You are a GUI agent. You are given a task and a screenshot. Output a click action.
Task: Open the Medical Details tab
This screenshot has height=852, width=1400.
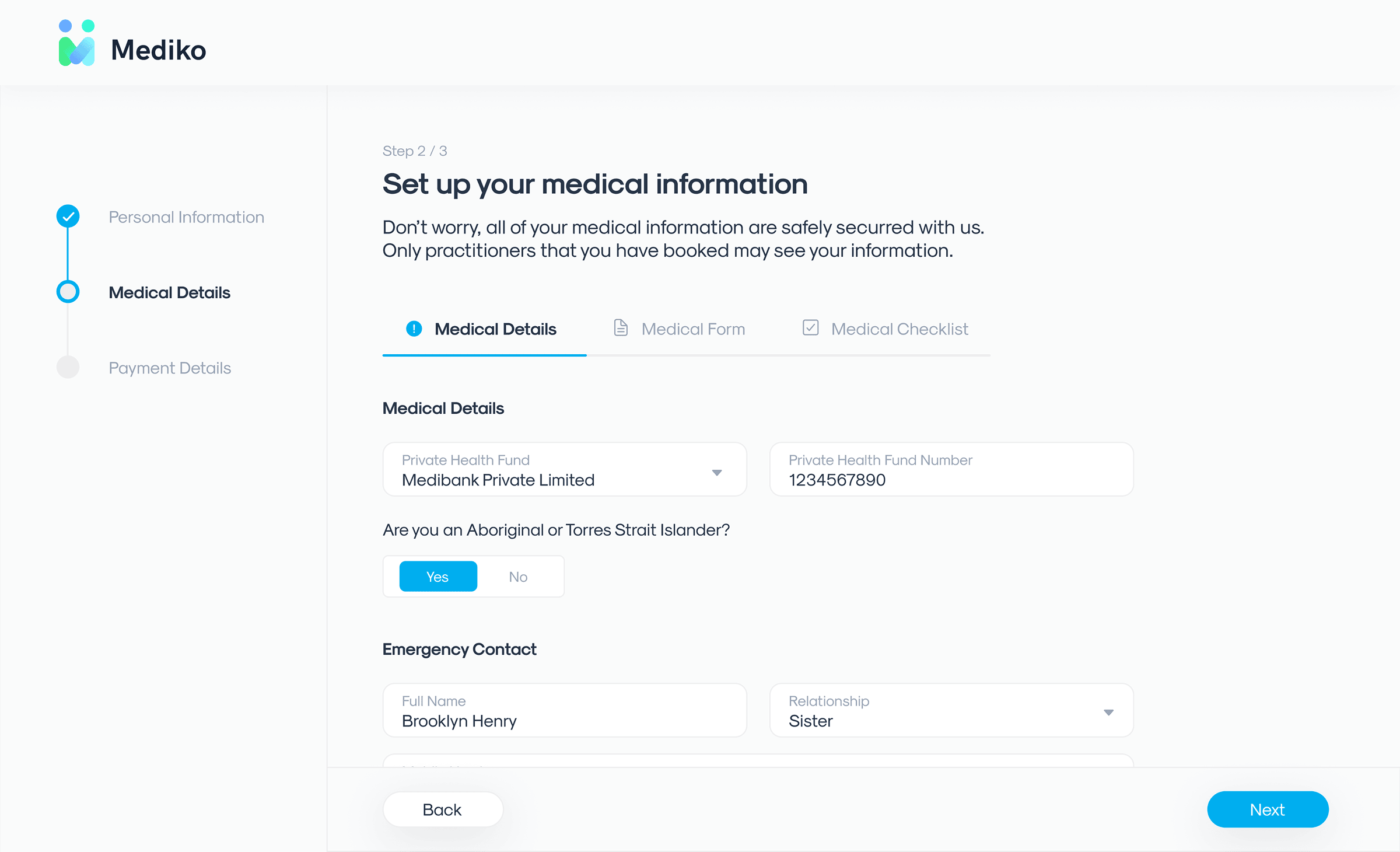pyautogui.click(x=495, y=329)
